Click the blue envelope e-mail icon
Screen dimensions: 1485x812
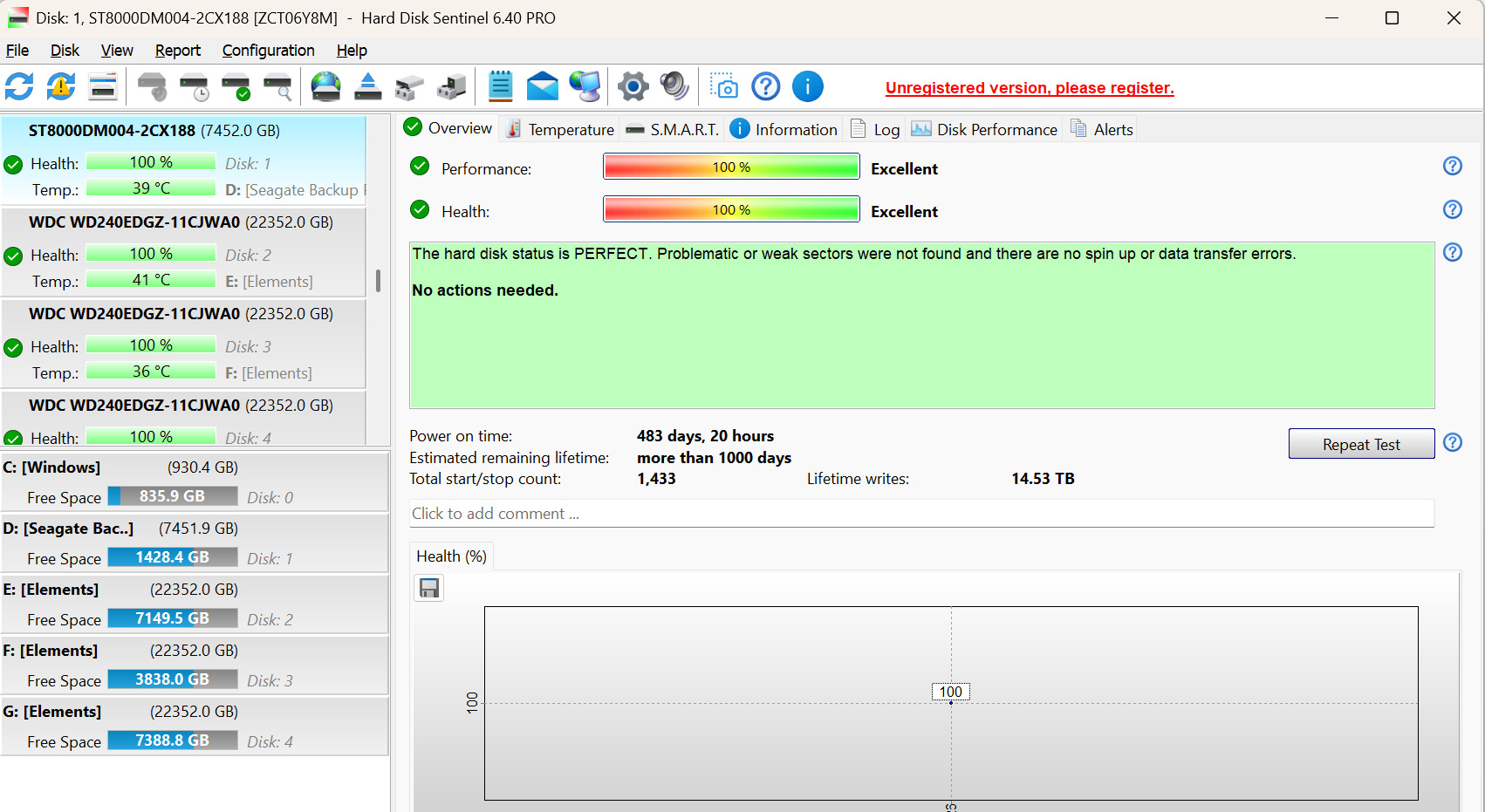pyautogui.click(x=543, y=86)
